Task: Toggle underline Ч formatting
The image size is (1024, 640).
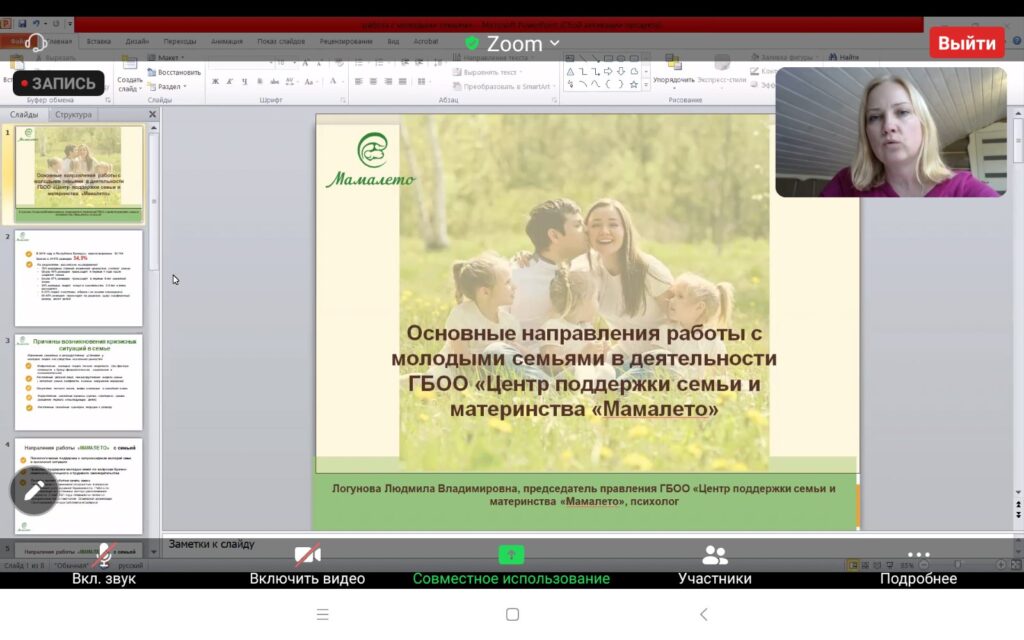Action: pyautogui.click(x=244, y=82)
